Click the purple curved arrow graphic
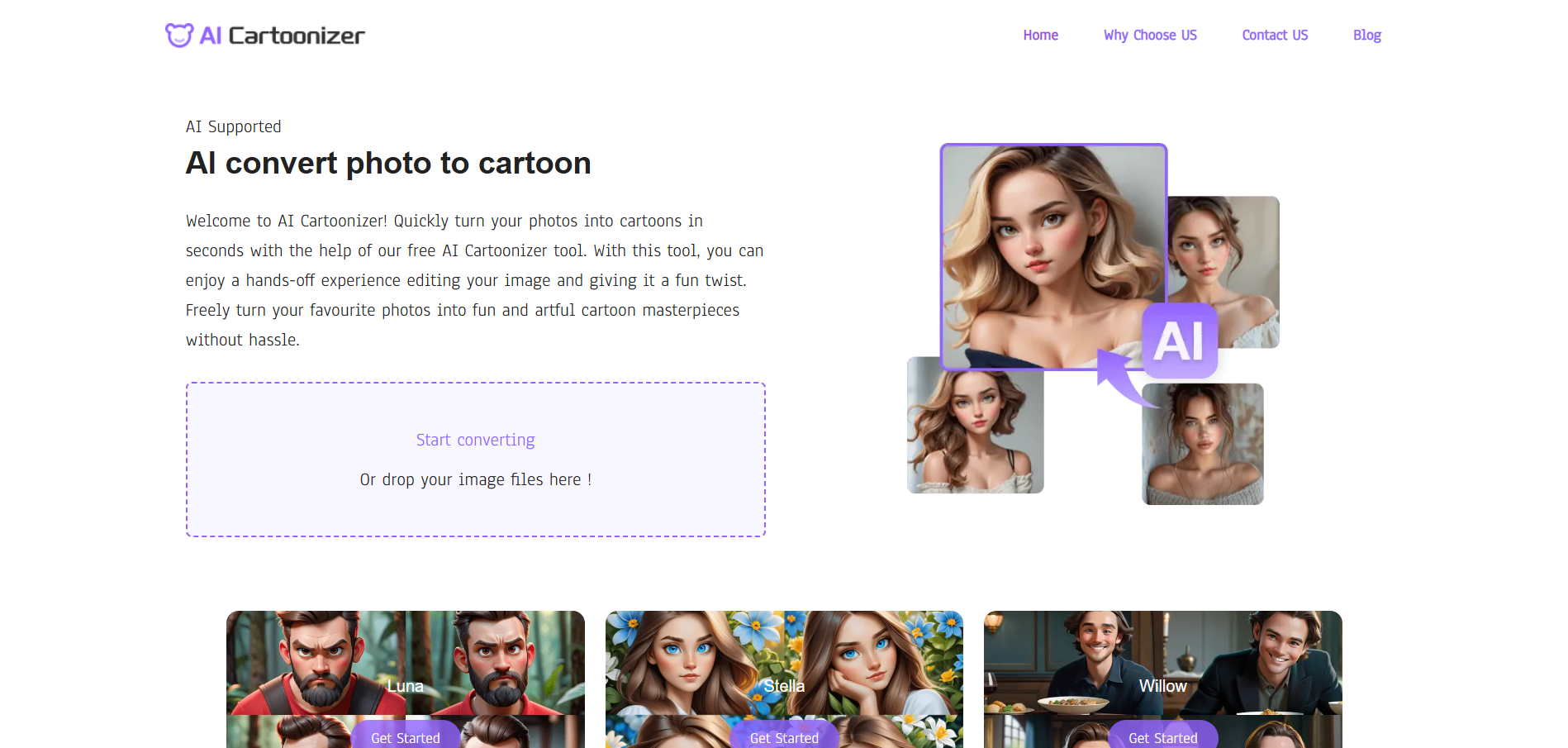The image size is (1568, 748). 1124,378
